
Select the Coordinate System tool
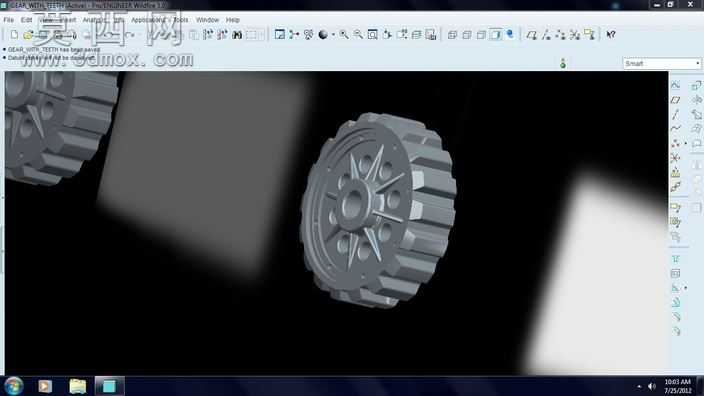pyautogui.click(x=675, y=158)
